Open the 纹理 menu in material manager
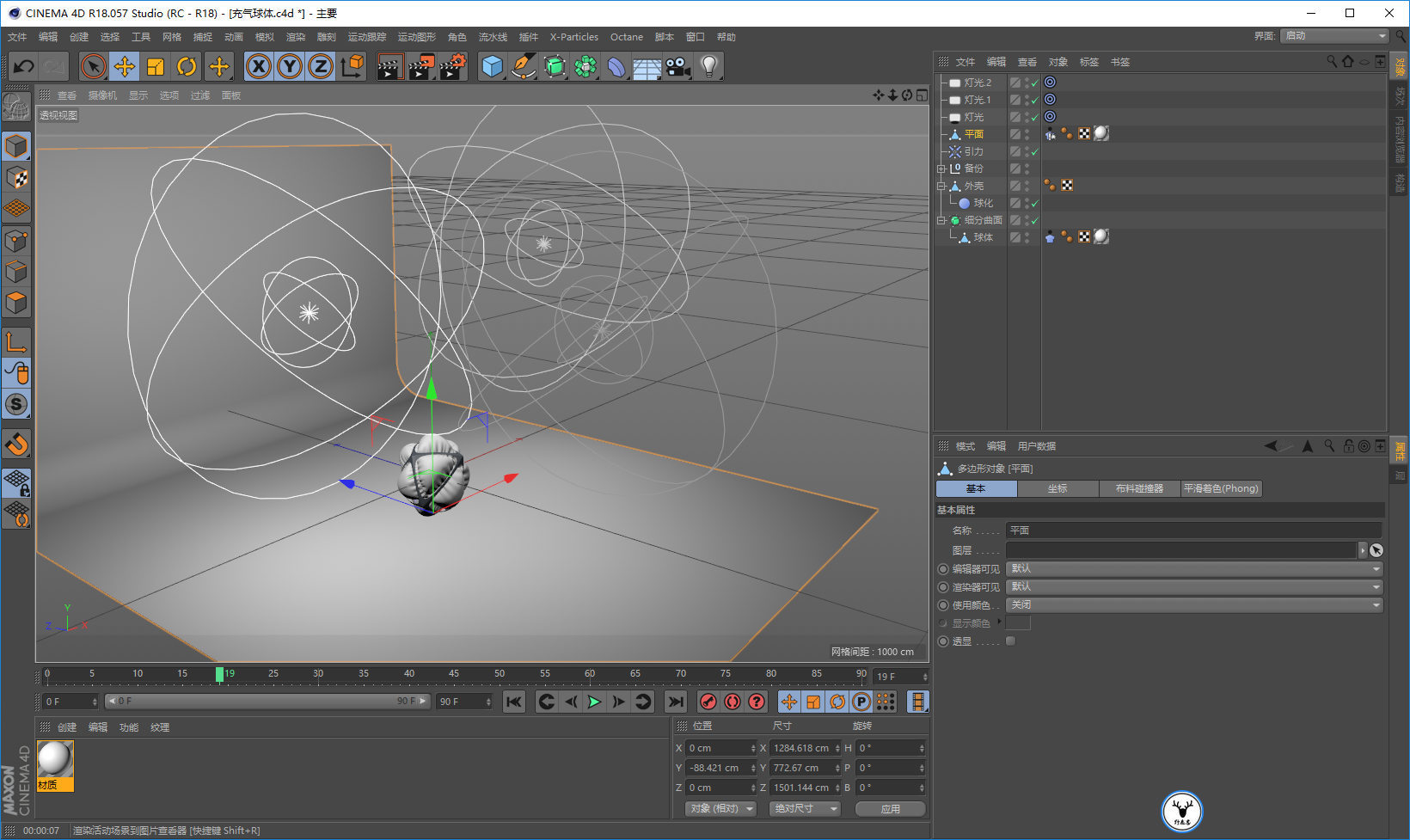 (160, 727)
